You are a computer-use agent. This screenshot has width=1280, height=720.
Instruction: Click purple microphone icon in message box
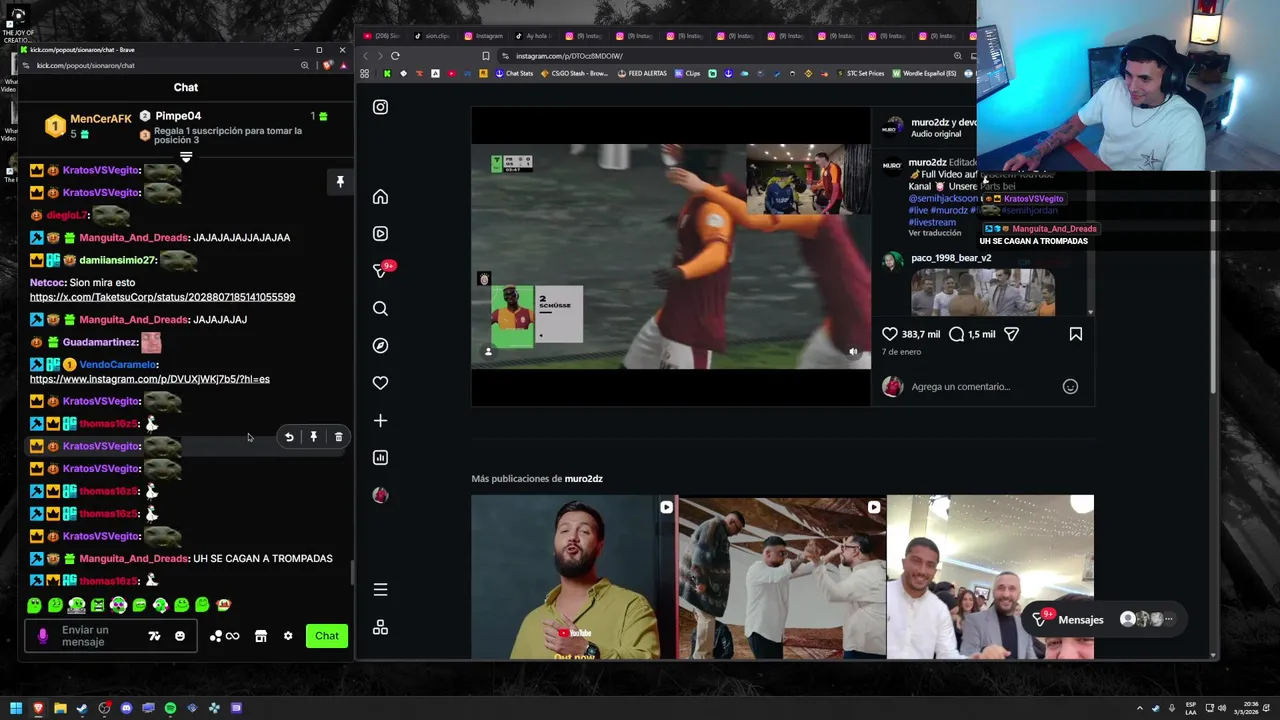click(x=43, y=636)
